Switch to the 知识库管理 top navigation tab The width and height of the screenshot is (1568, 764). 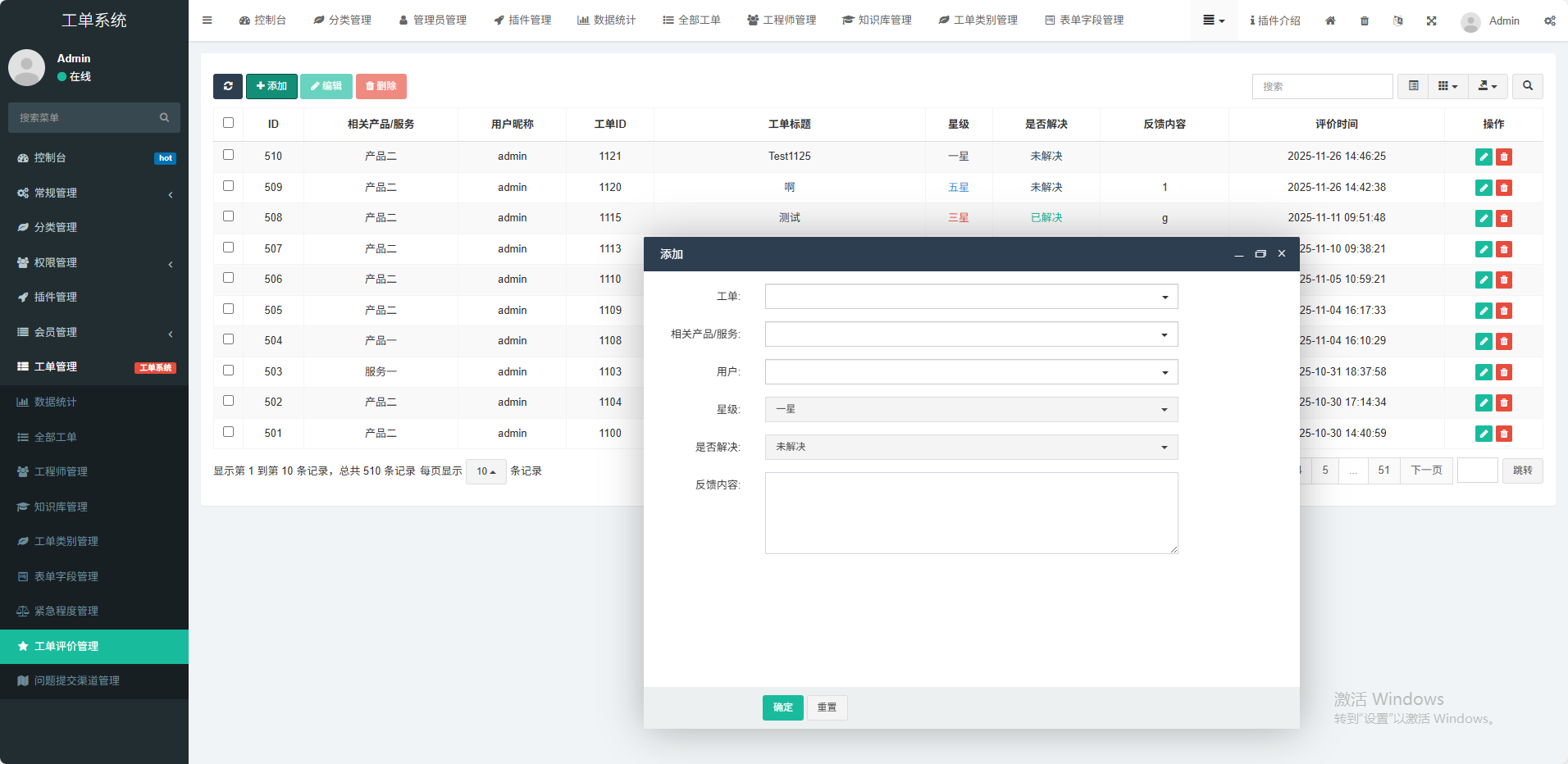point(877,20)
